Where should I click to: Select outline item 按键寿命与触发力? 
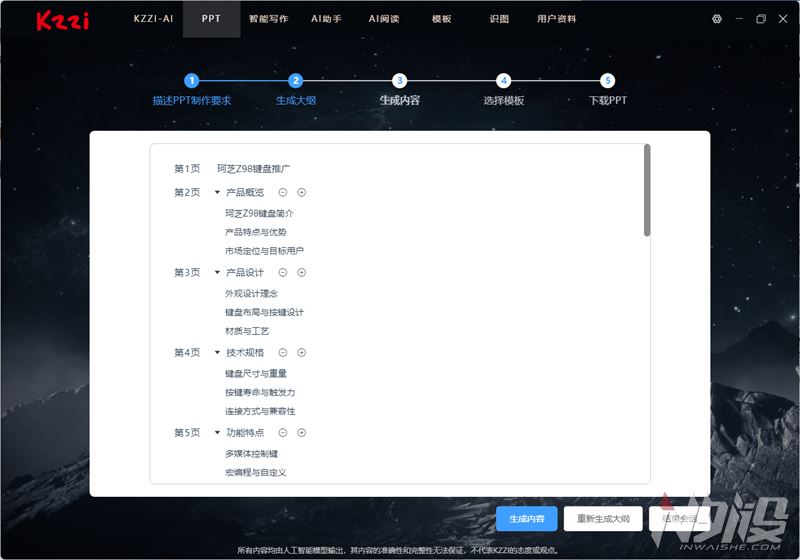[260, 392]
